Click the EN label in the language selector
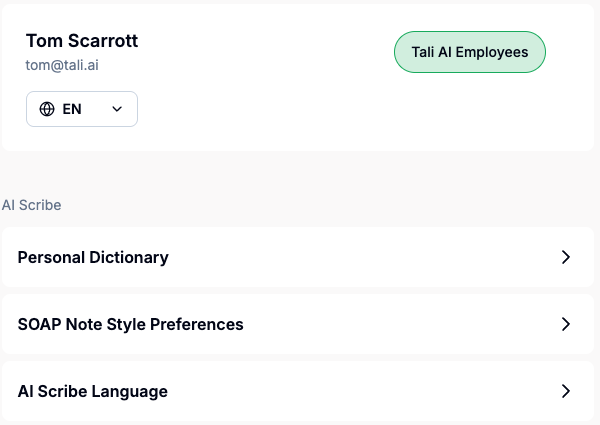 point(72,109)
